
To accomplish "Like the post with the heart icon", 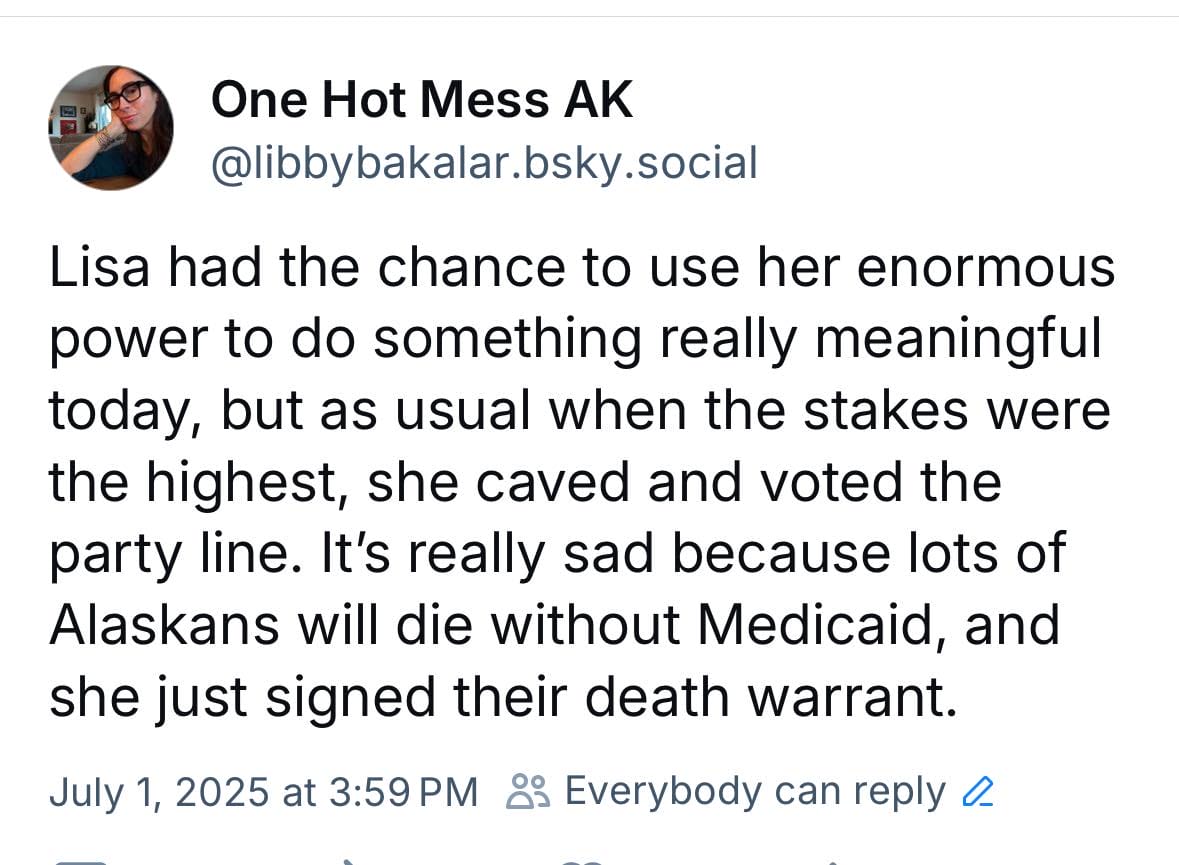I will 582,861.
